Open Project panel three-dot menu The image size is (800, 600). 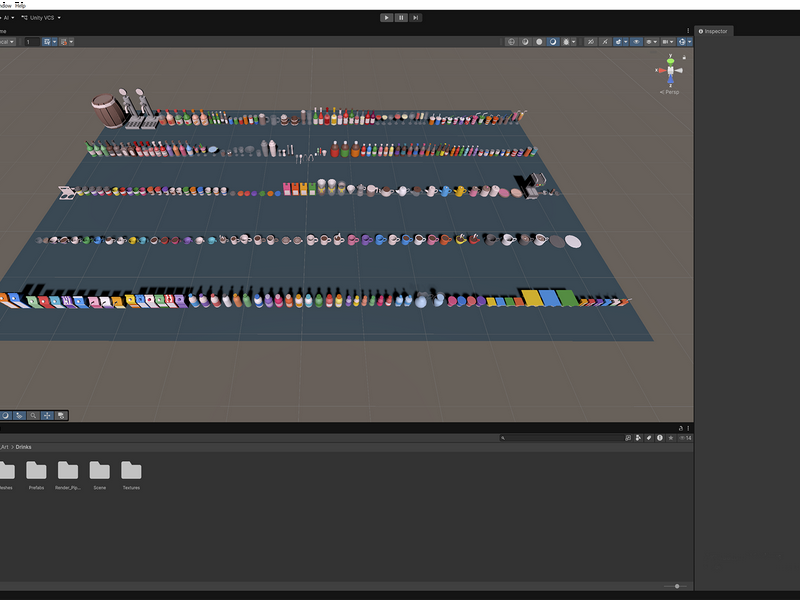(688, 428)
